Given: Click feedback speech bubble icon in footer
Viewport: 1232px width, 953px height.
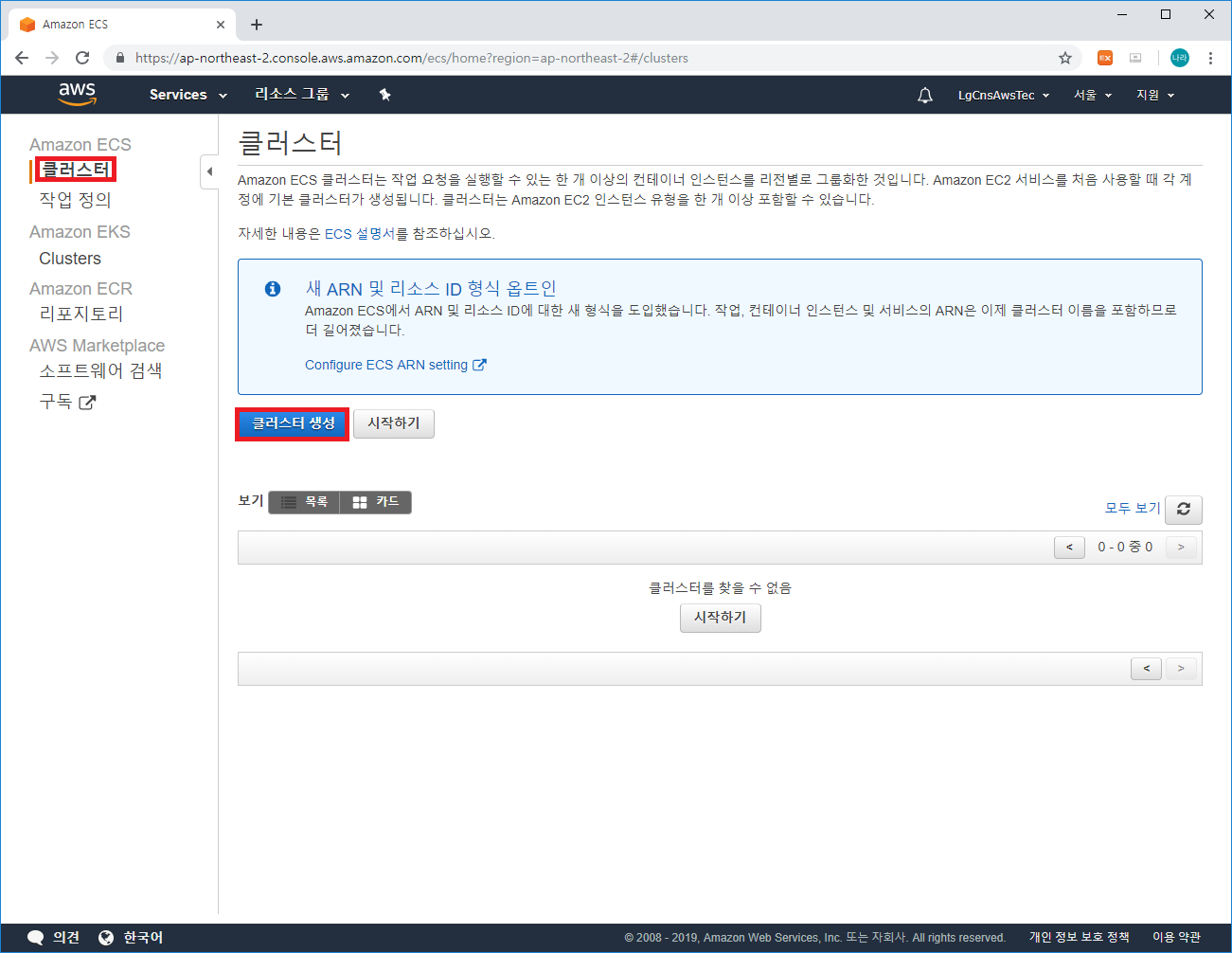Looking at the screenshot, I should pyautogui.click(x=36, y=938).
